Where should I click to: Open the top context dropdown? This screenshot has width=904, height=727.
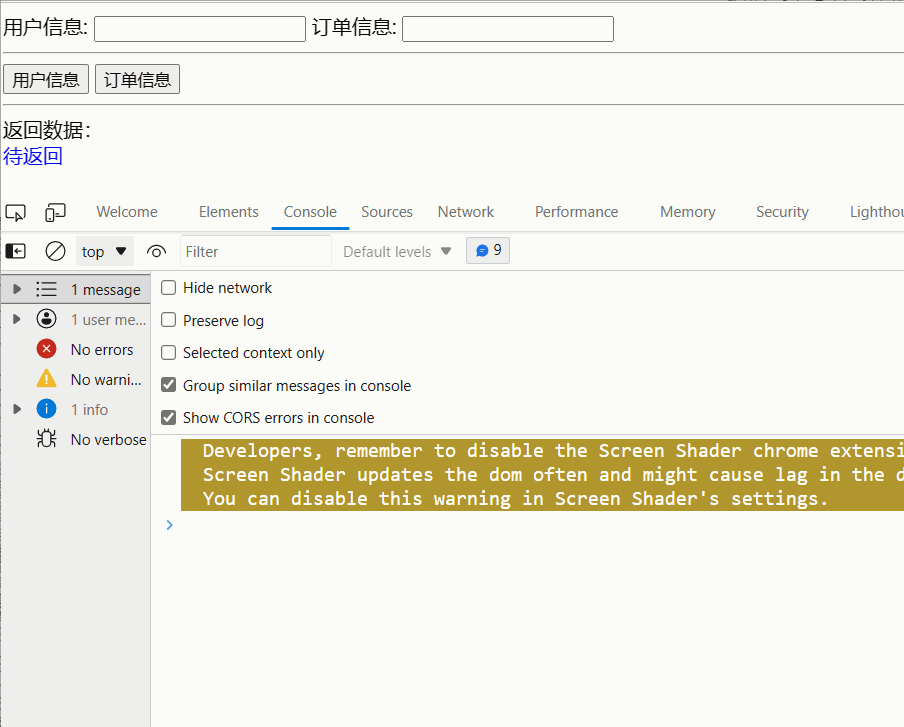pos(104,251)
